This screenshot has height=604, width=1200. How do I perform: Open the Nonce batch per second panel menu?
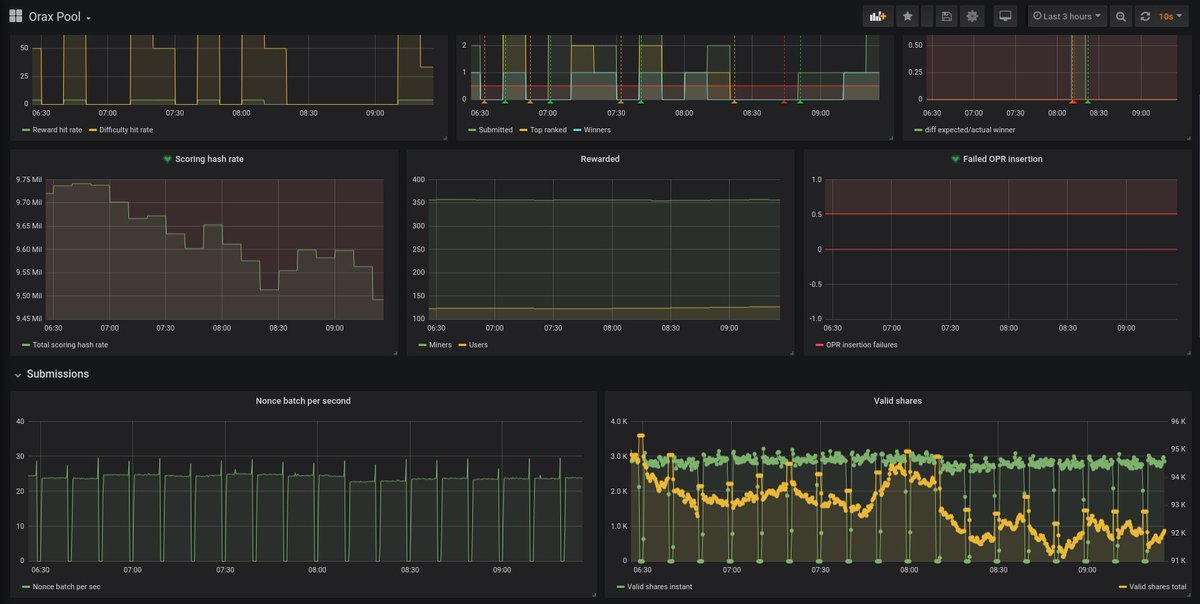(x=303, y=401)
